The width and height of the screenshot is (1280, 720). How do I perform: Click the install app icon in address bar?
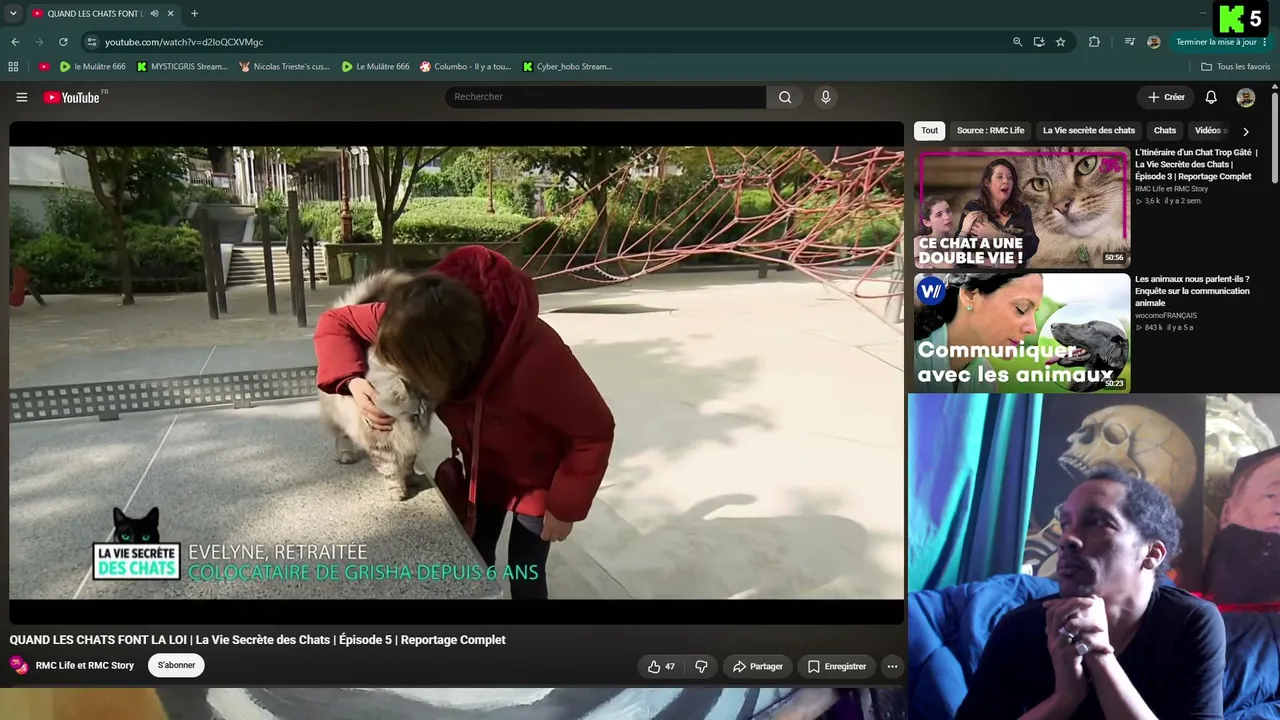1039,42
